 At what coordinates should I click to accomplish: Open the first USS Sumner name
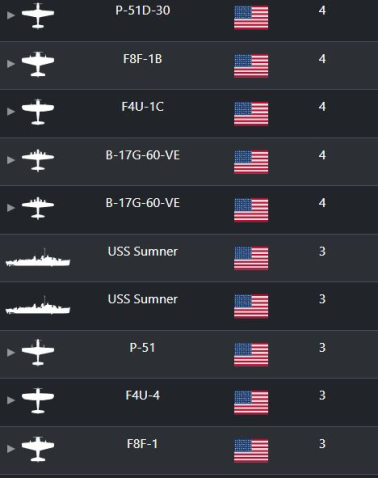143,251
